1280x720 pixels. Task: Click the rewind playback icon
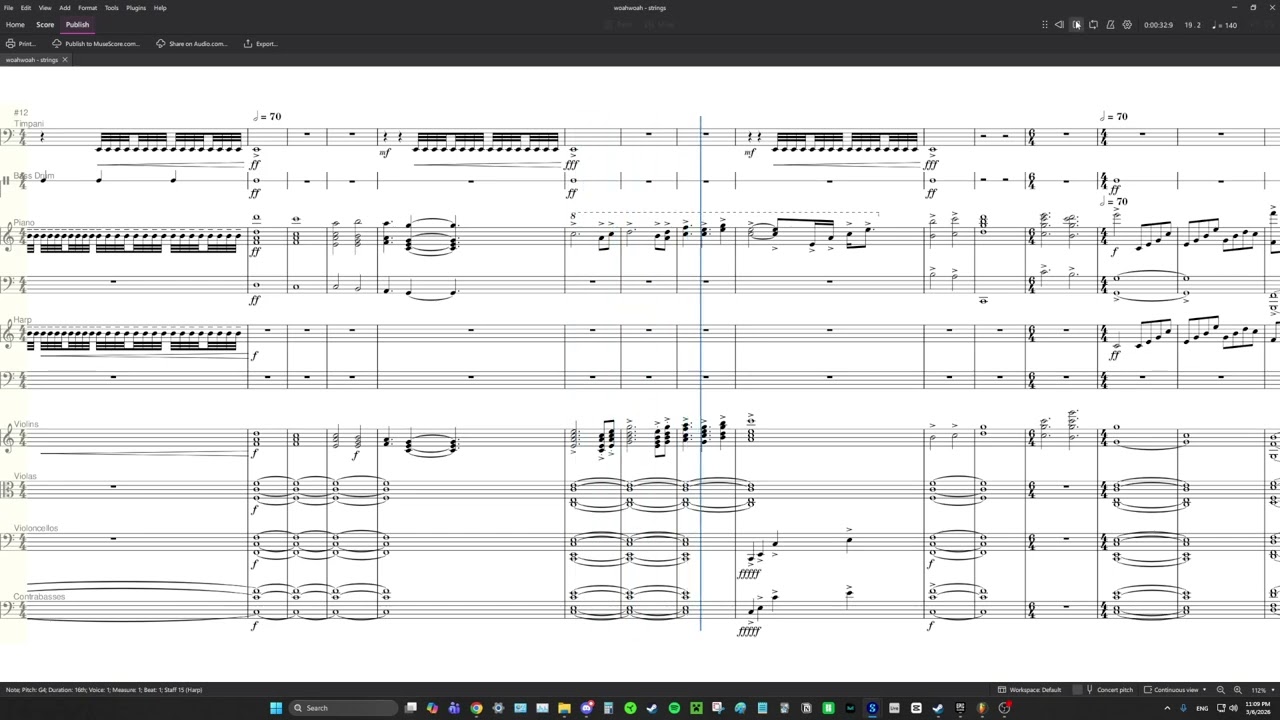[1060, 25]
